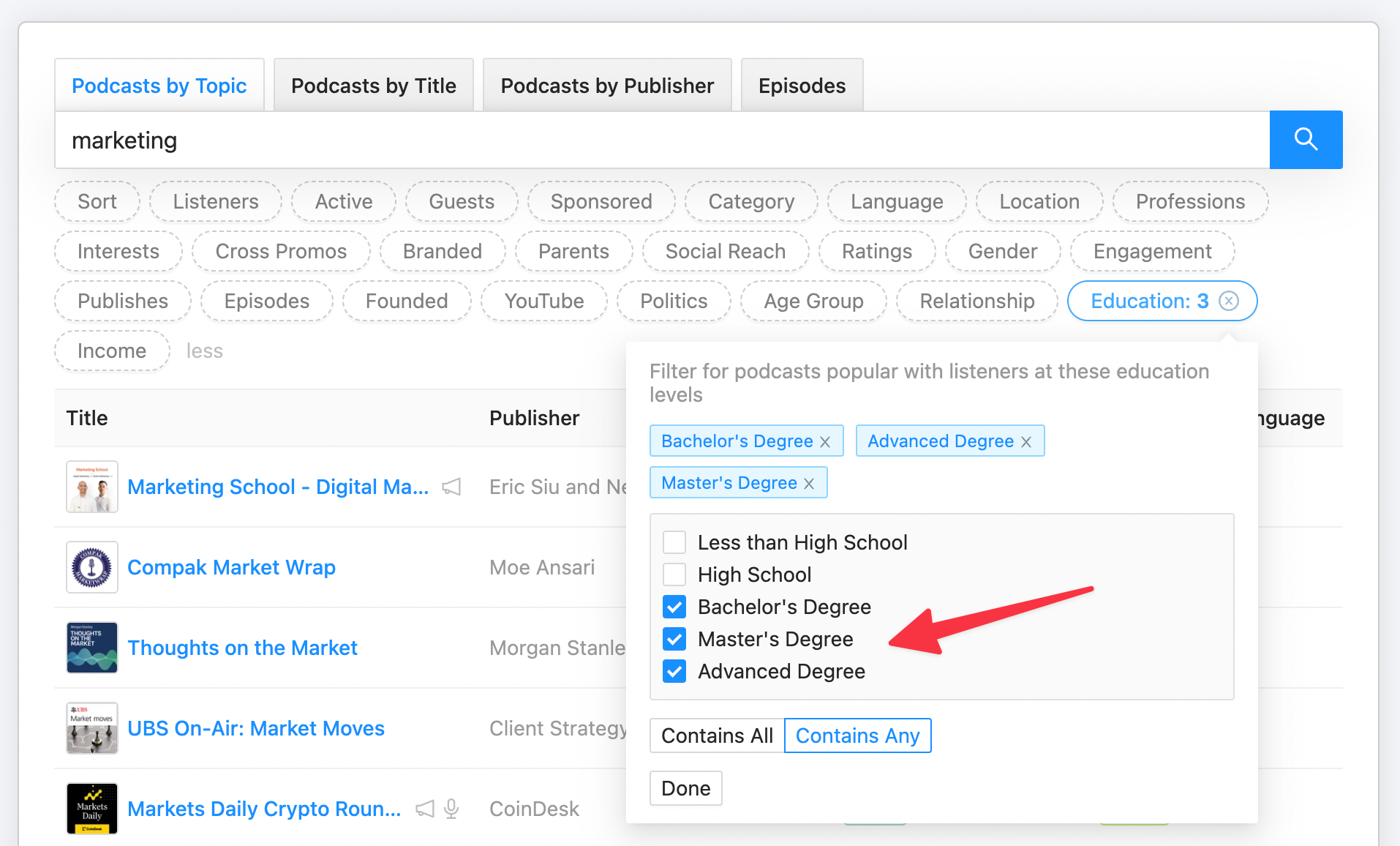This screenshot has width=1400, height=846.
Task: Open the Professions filter
Action: point(1190,201)
